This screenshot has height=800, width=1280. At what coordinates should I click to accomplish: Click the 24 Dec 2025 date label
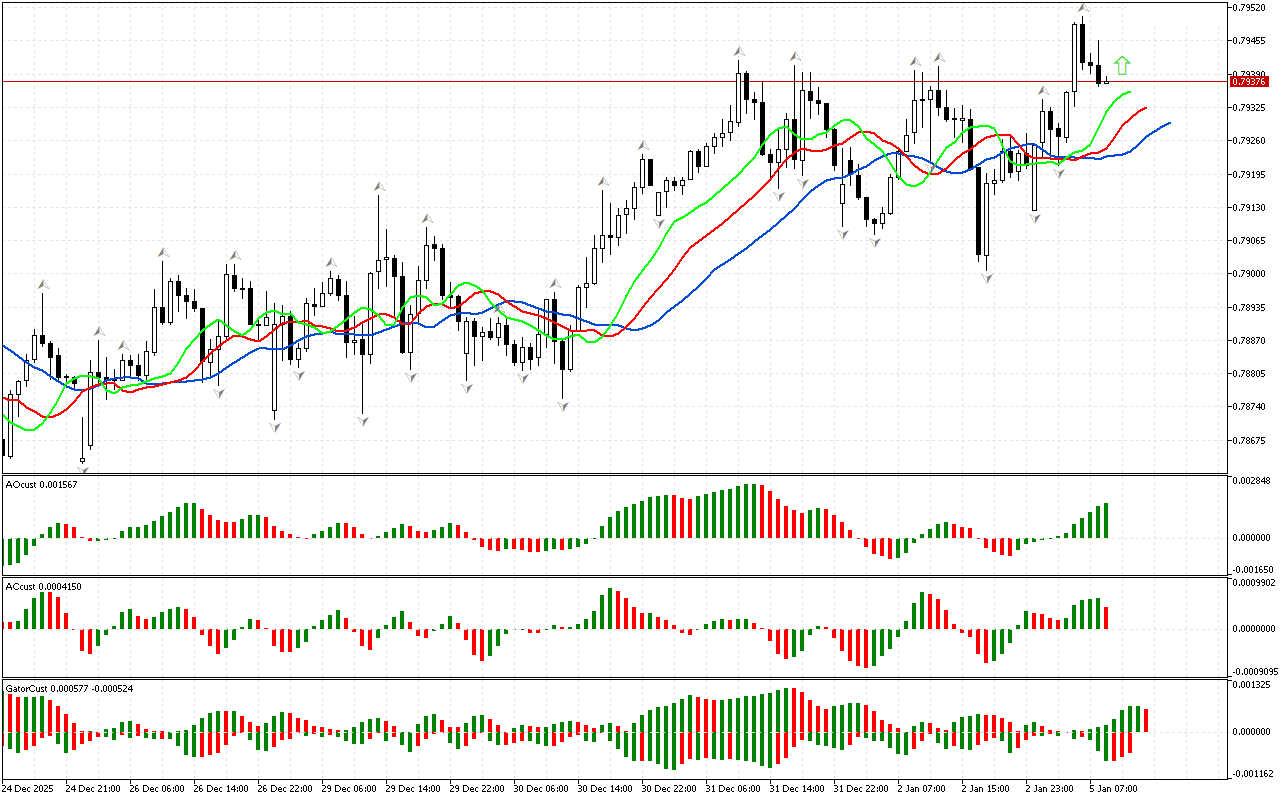coord(31,789)
